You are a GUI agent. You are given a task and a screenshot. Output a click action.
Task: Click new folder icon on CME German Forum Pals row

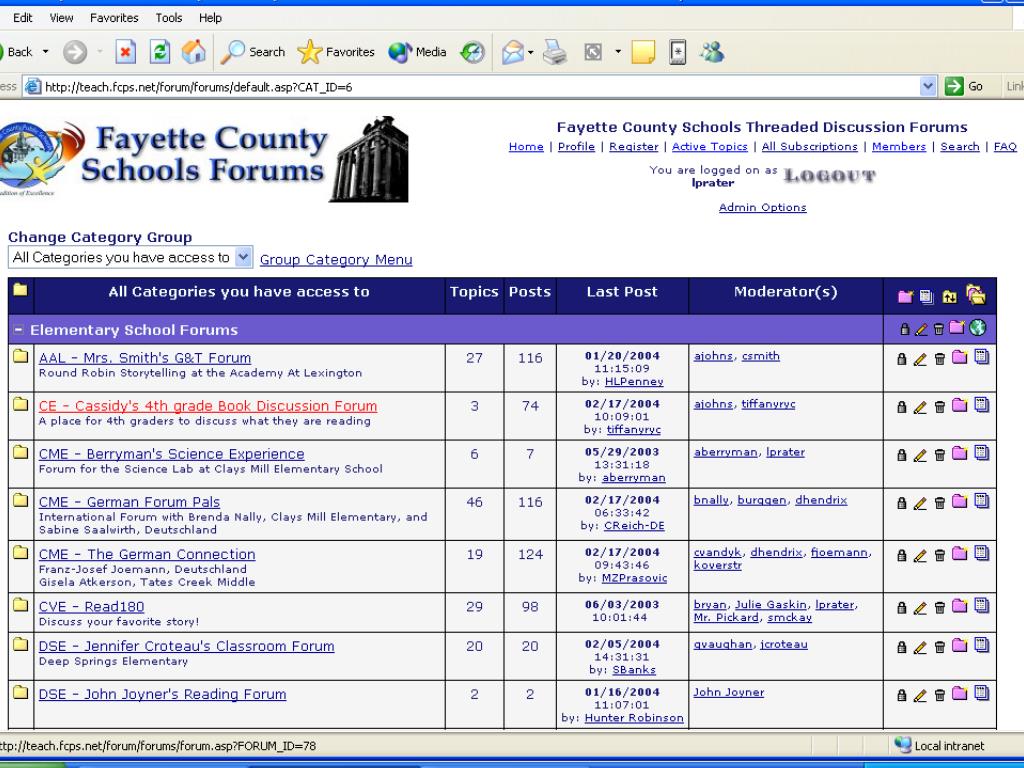click(x=959, y=502)
